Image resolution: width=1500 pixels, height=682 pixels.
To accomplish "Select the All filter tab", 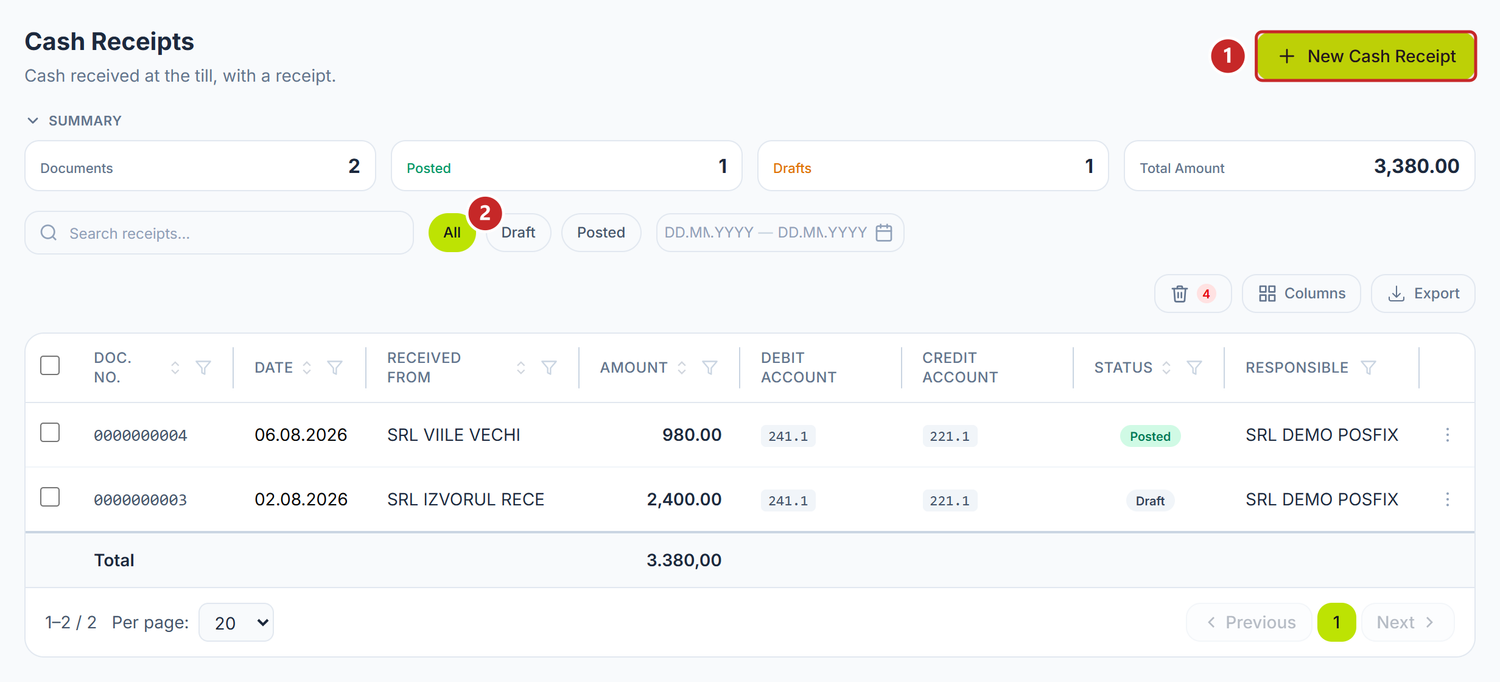I will [452, 232].
